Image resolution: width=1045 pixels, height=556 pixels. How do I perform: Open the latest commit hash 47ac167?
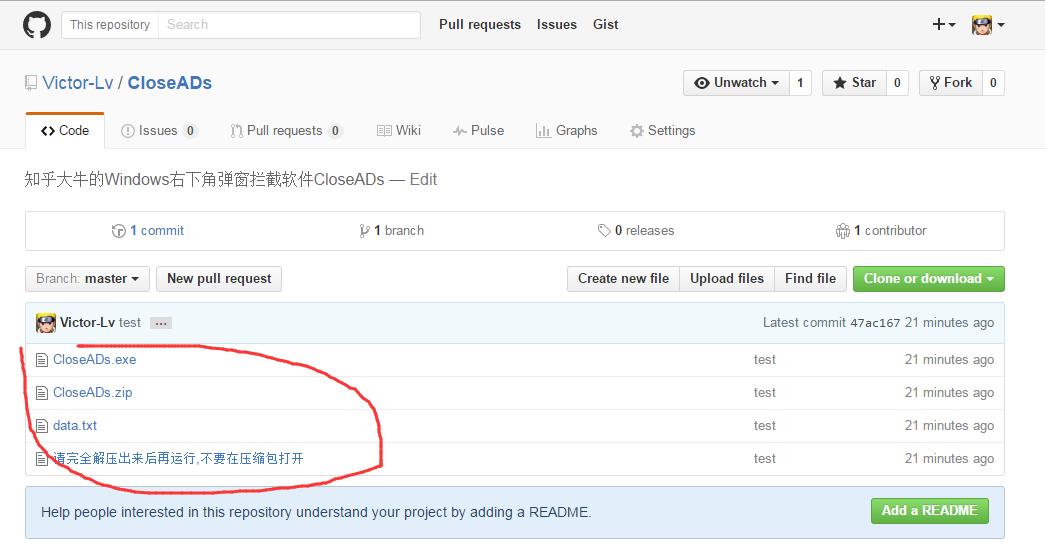click(x=875, y=323)
